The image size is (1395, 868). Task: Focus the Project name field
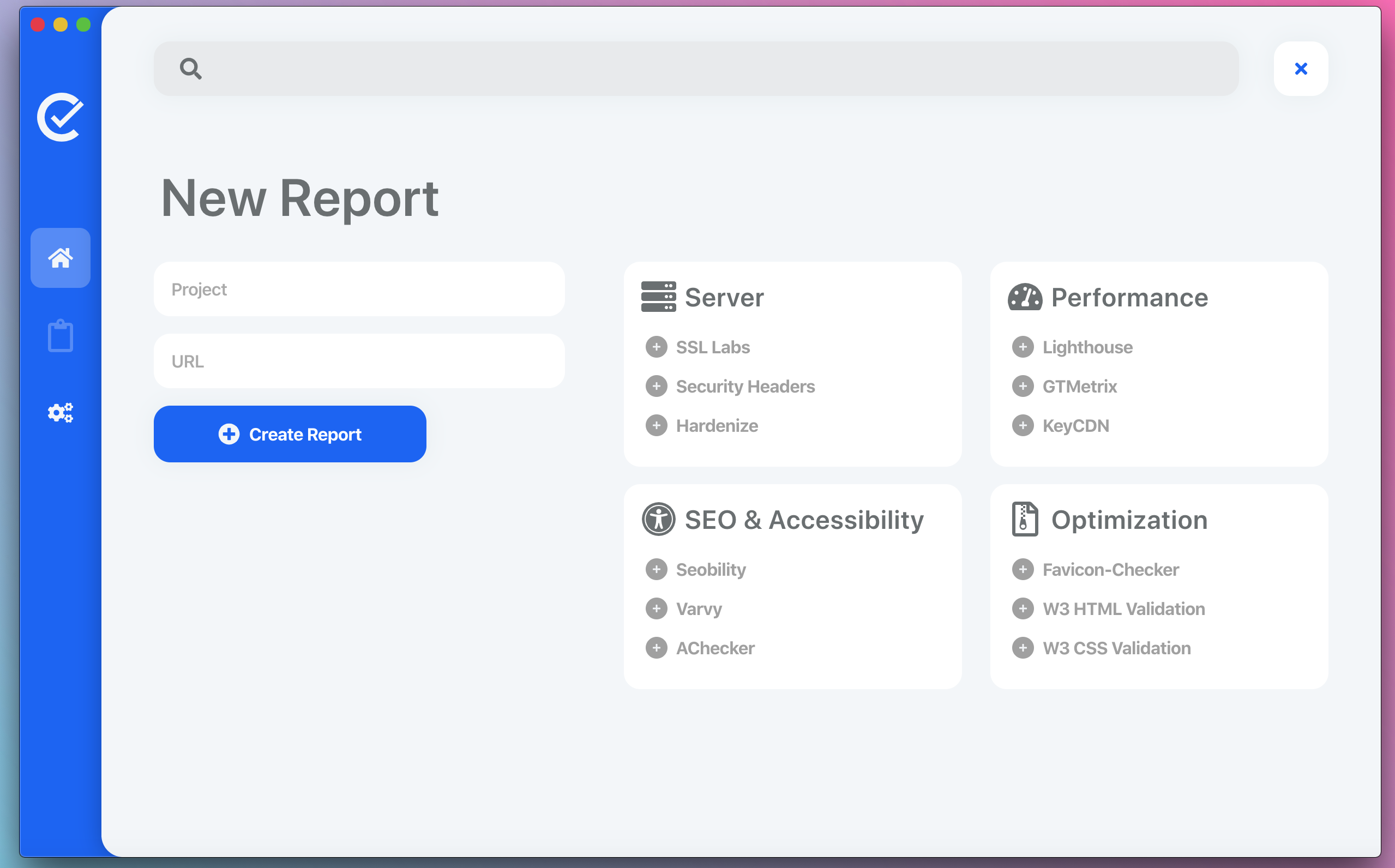coord(359,290)
